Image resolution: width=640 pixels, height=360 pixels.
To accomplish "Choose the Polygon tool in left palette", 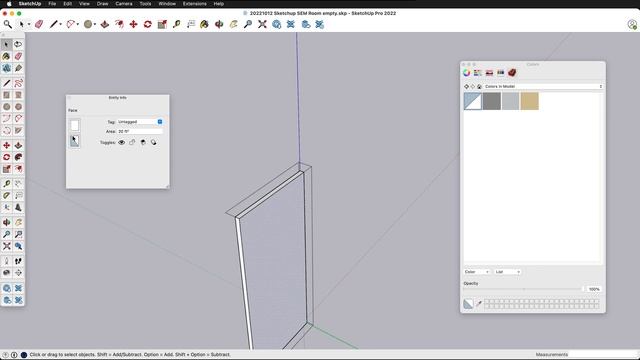I will pos(18,107).
